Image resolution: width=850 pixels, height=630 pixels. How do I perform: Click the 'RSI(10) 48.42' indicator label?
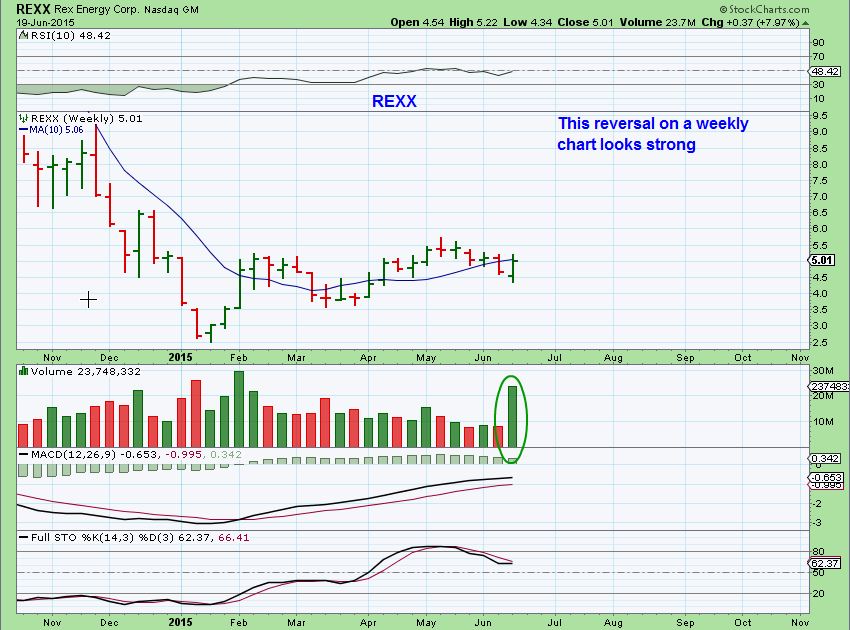tap(70, 35)
